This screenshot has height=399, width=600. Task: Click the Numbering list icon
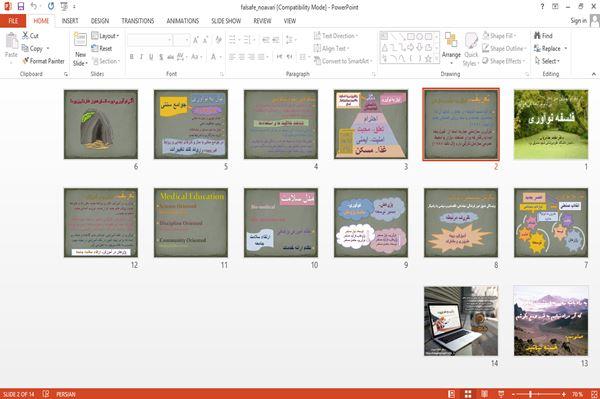pyautogui.click(x=248, y=40)
